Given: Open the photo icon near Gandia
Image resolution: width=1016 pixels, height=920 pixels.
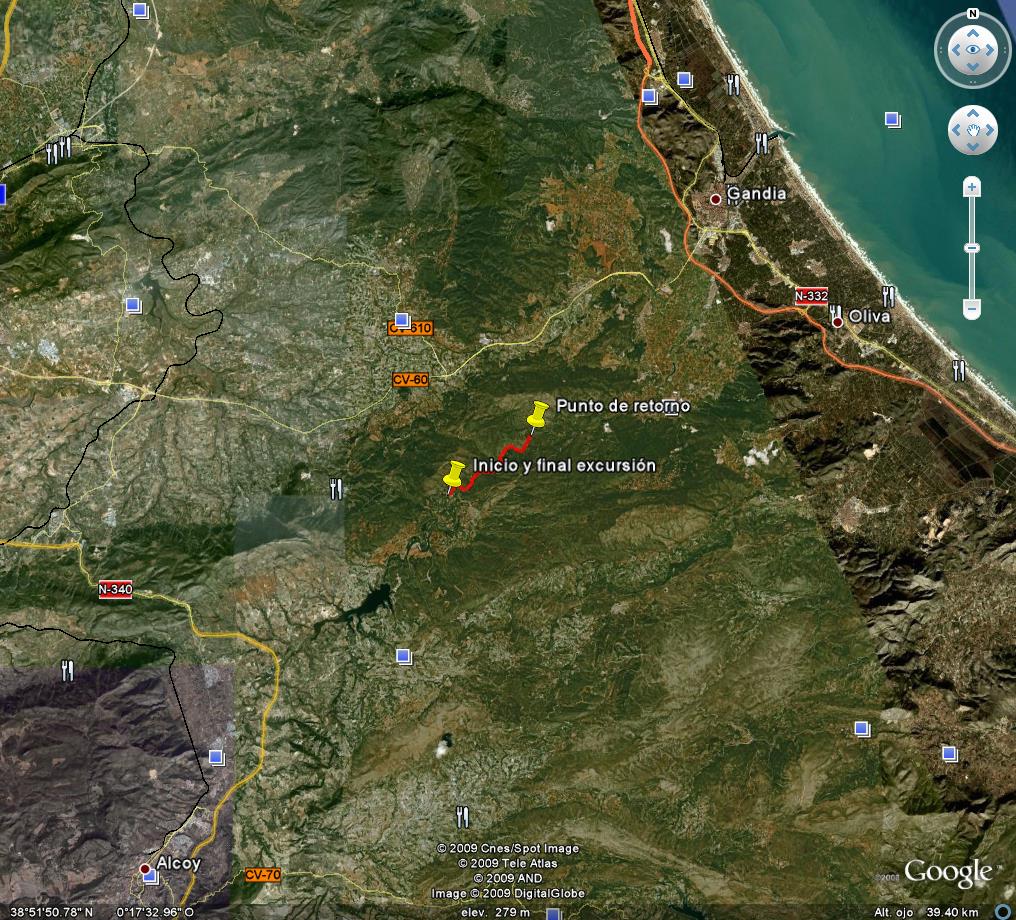Looking at the screenshot, I should point(684,77).
